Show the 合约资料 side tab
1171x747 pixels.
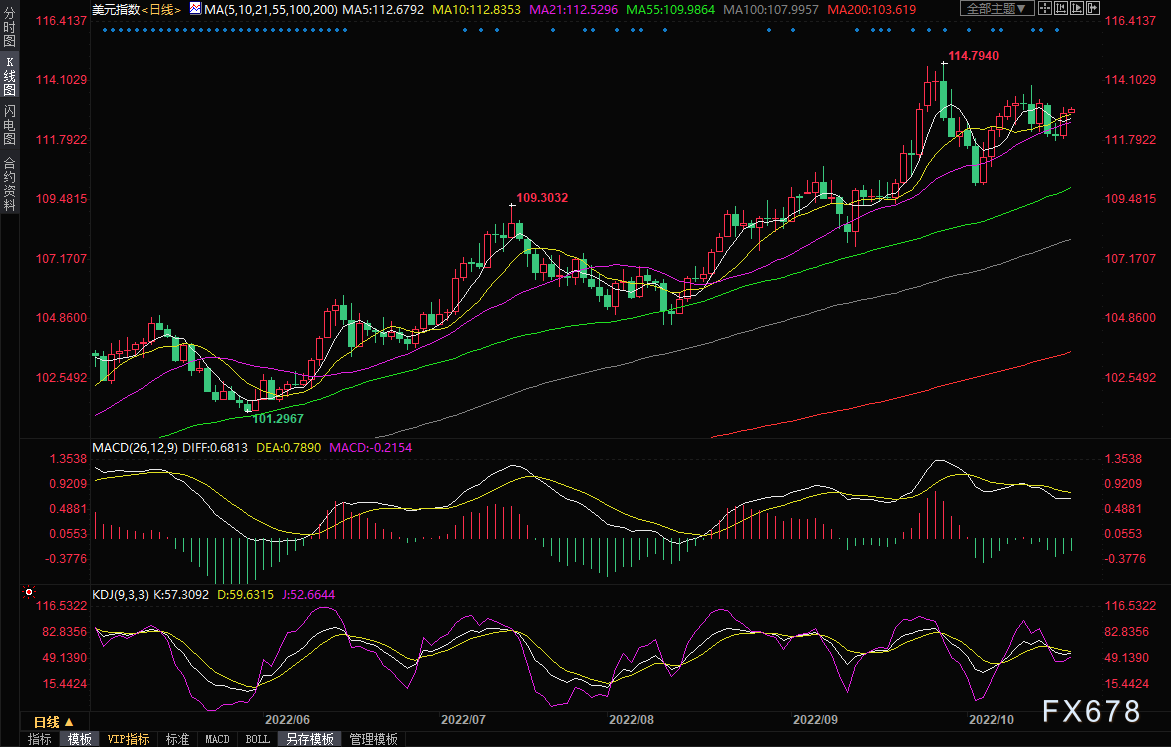(9, 183)
